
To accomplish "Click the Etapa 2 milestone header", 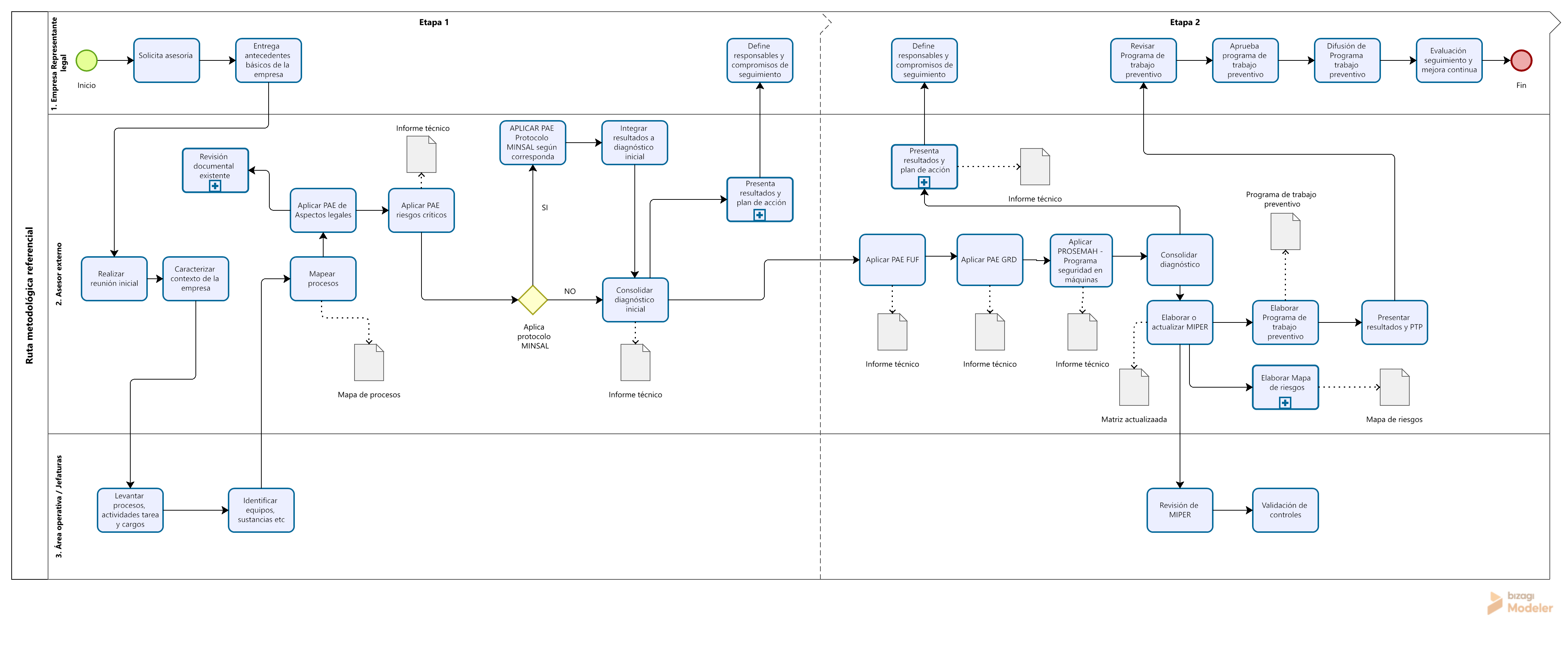I will click(1184, 22).
